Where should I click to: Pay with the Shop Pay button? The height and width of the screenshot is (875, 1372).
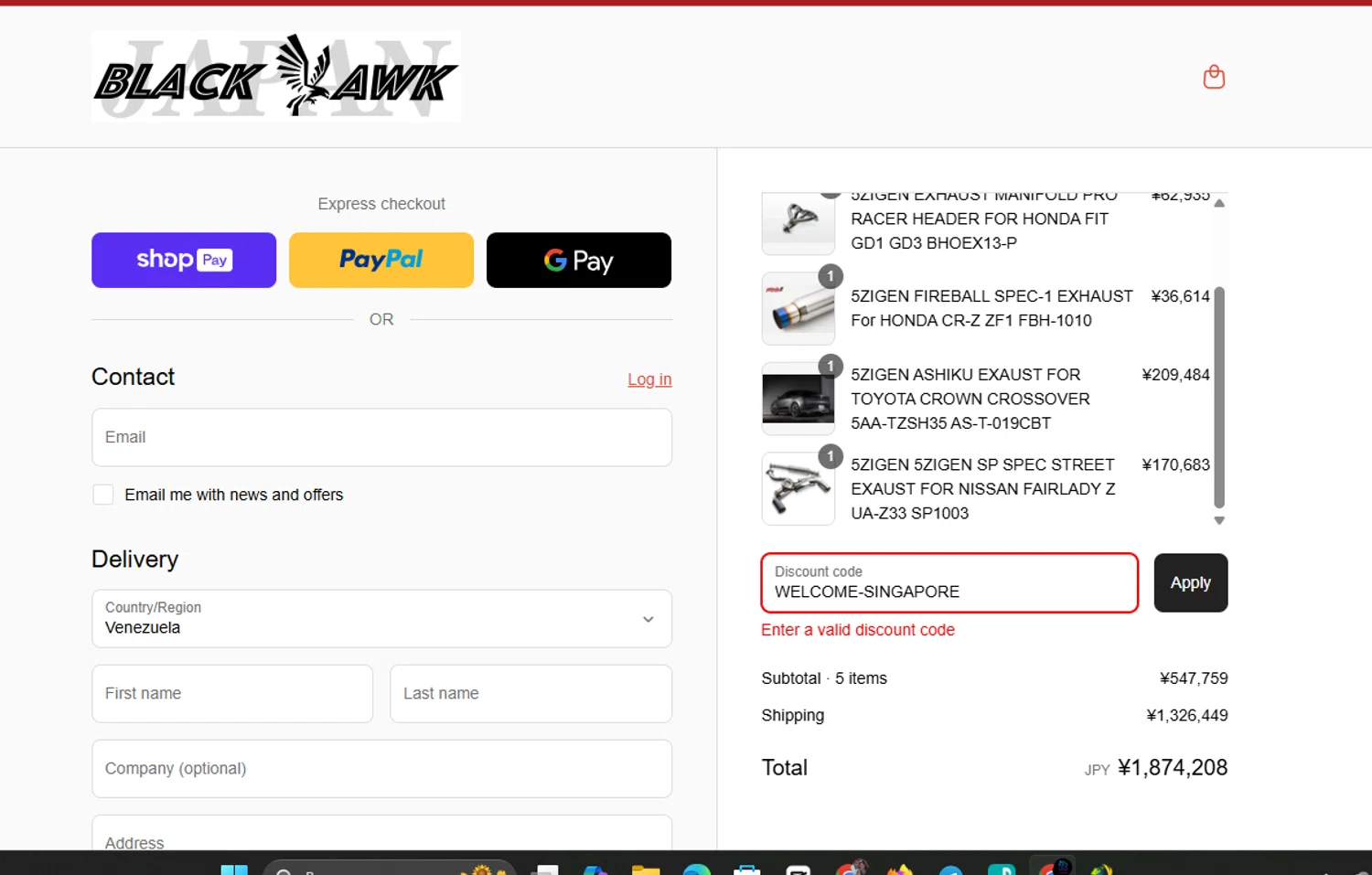pos(184,260)
